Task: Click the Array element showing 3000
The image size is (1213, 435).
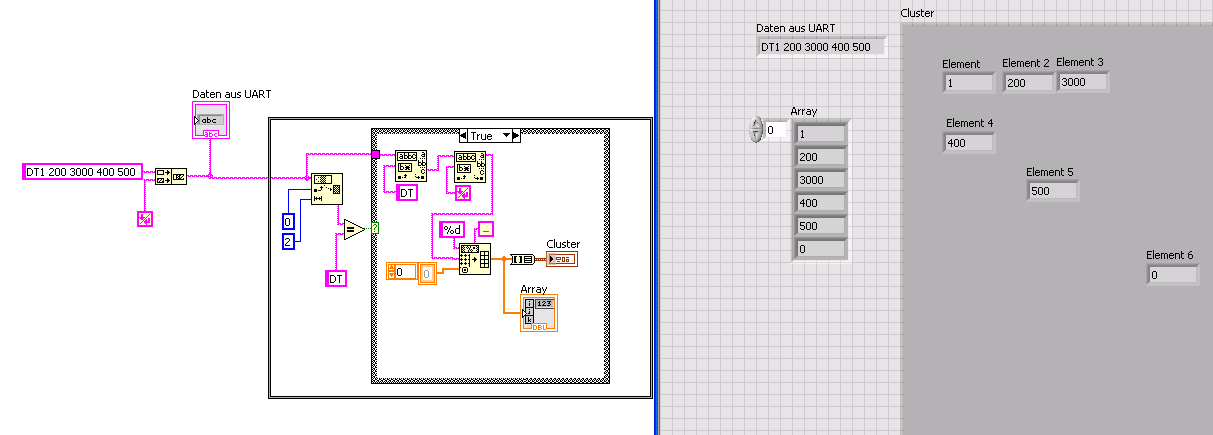Action: click(x=821, y=179)
